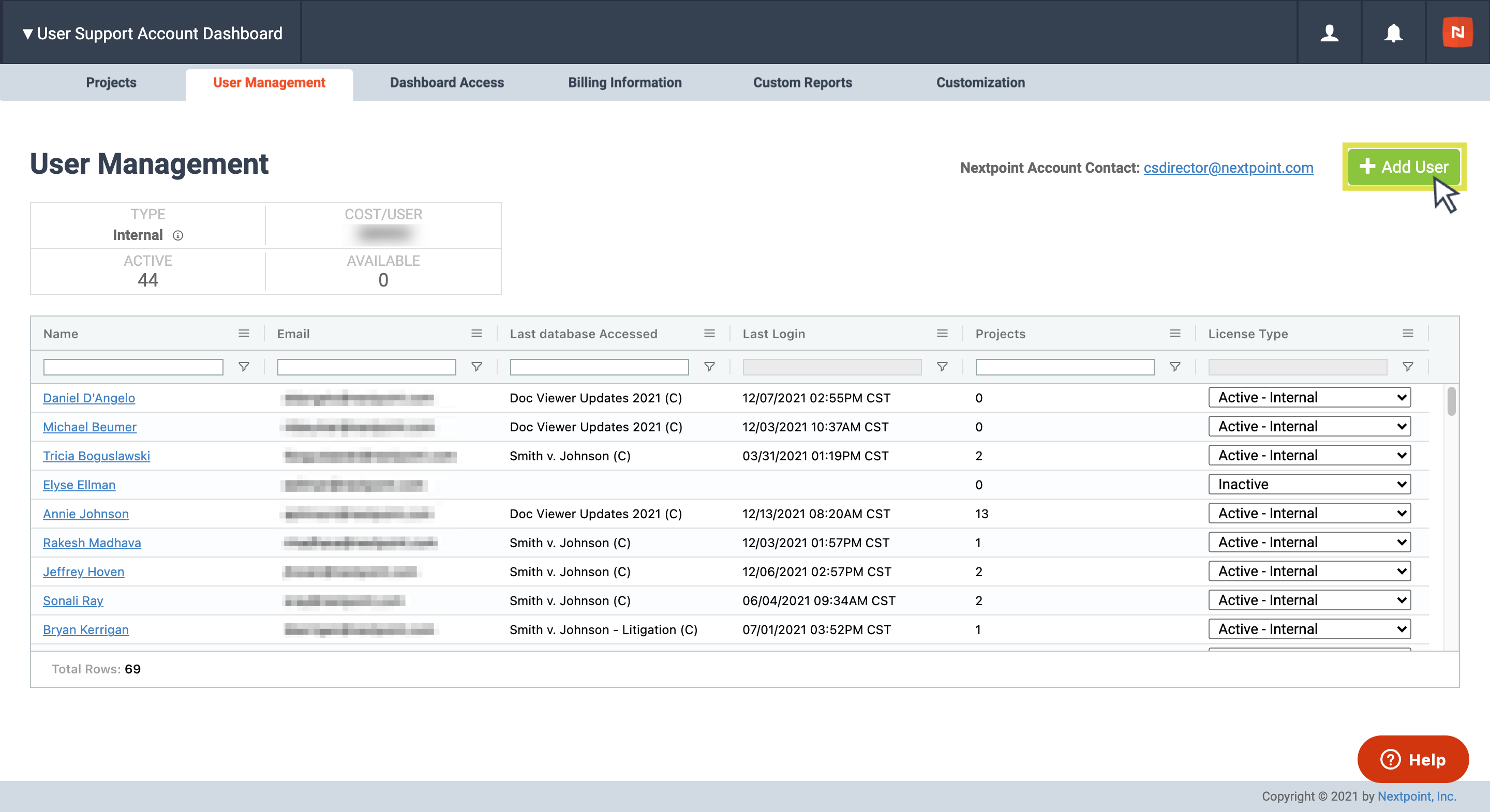Open Sonali Ray user link
This screenshot has height=812, width=1490.
coord(73,600)
